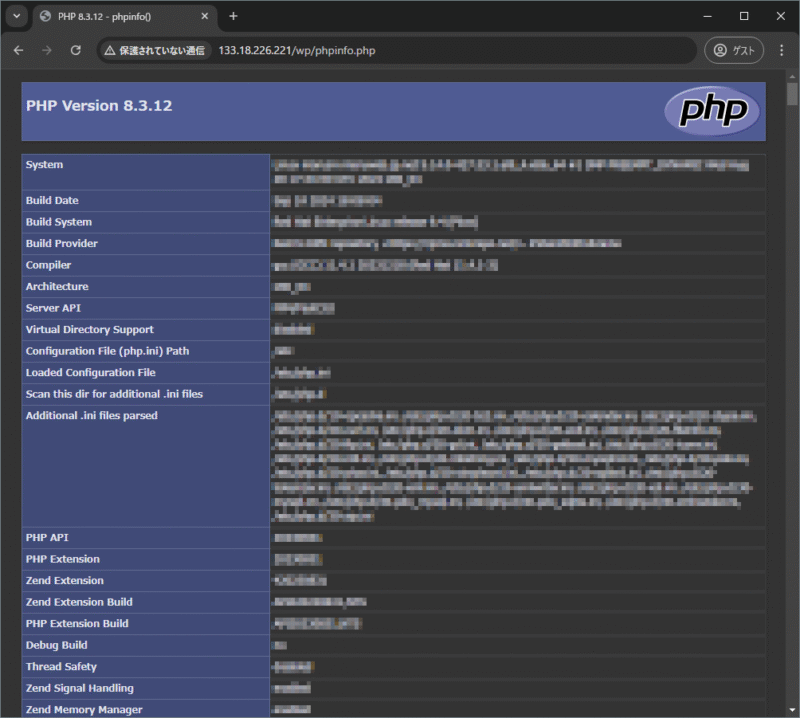Select the PHP 8.3.12 - phpinfo() tab
Viewport: 800px width, 718px height.
(110, 16)
